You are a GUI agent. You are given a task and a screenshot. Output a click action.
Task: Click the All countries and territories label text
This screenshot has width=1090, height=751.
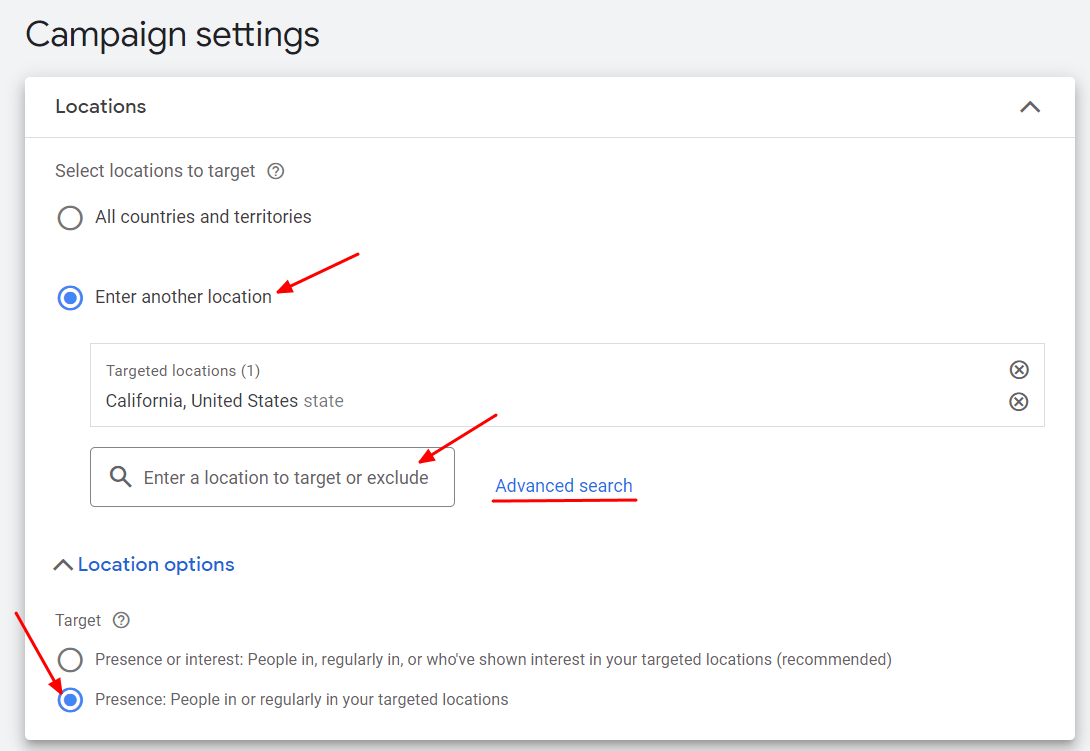coord(203,217)
